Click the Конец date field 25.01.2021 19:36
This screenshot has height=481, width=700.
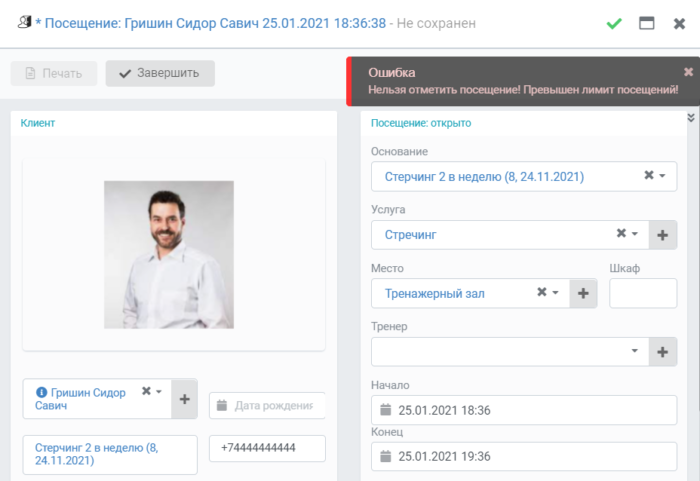524,456
